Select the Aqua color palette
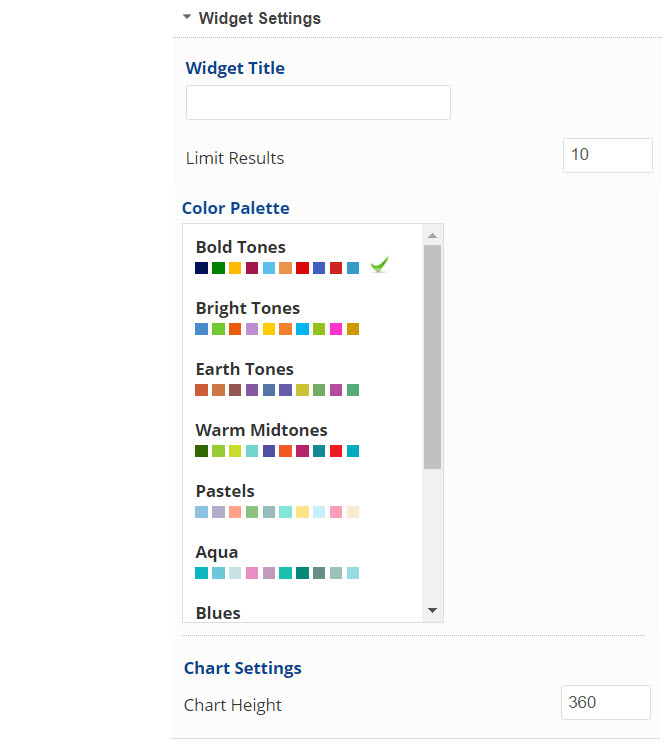Screen dimensions: 671x742 pos(217,552)
